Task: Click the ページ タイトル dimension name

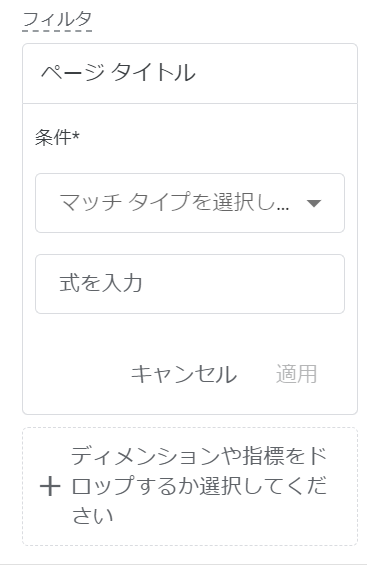Action: [x=118, y=72]
